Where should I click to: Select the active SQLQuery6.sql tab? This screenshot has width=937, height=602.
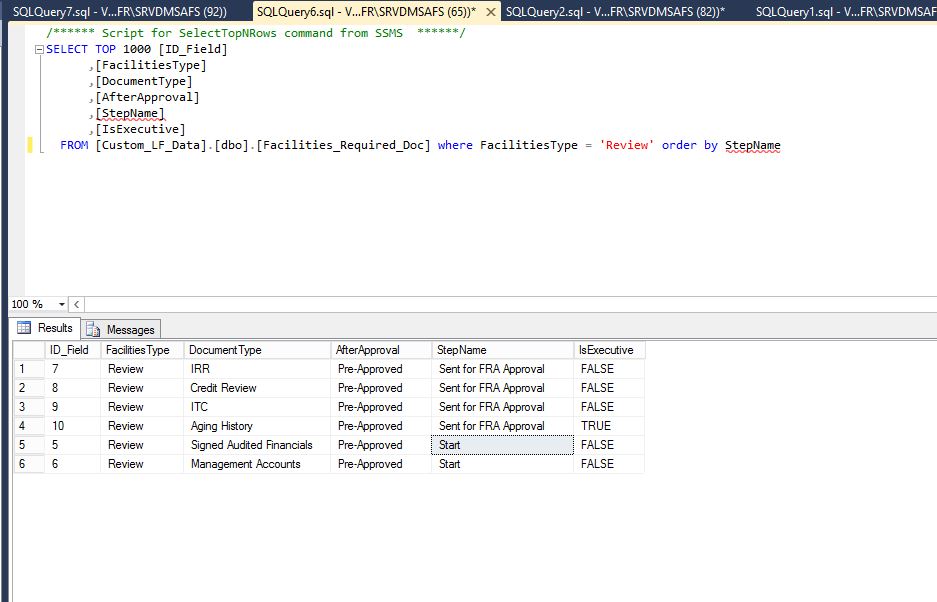pos(366,11)
